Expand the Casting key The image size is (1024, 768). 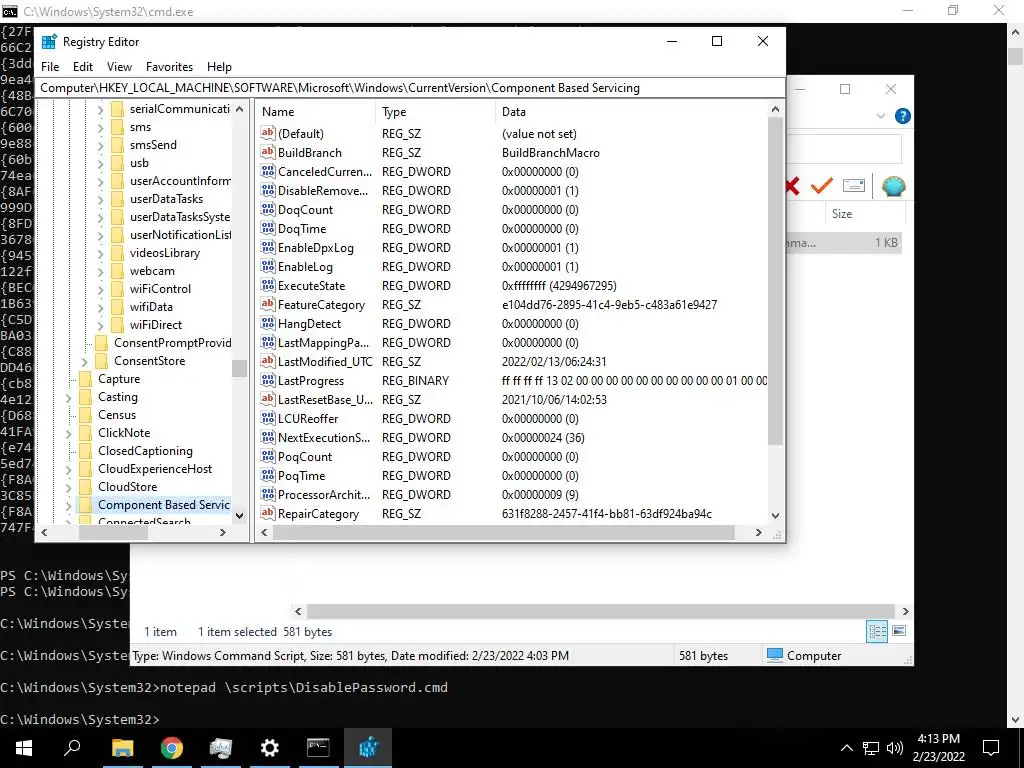[x=69, y=398]
